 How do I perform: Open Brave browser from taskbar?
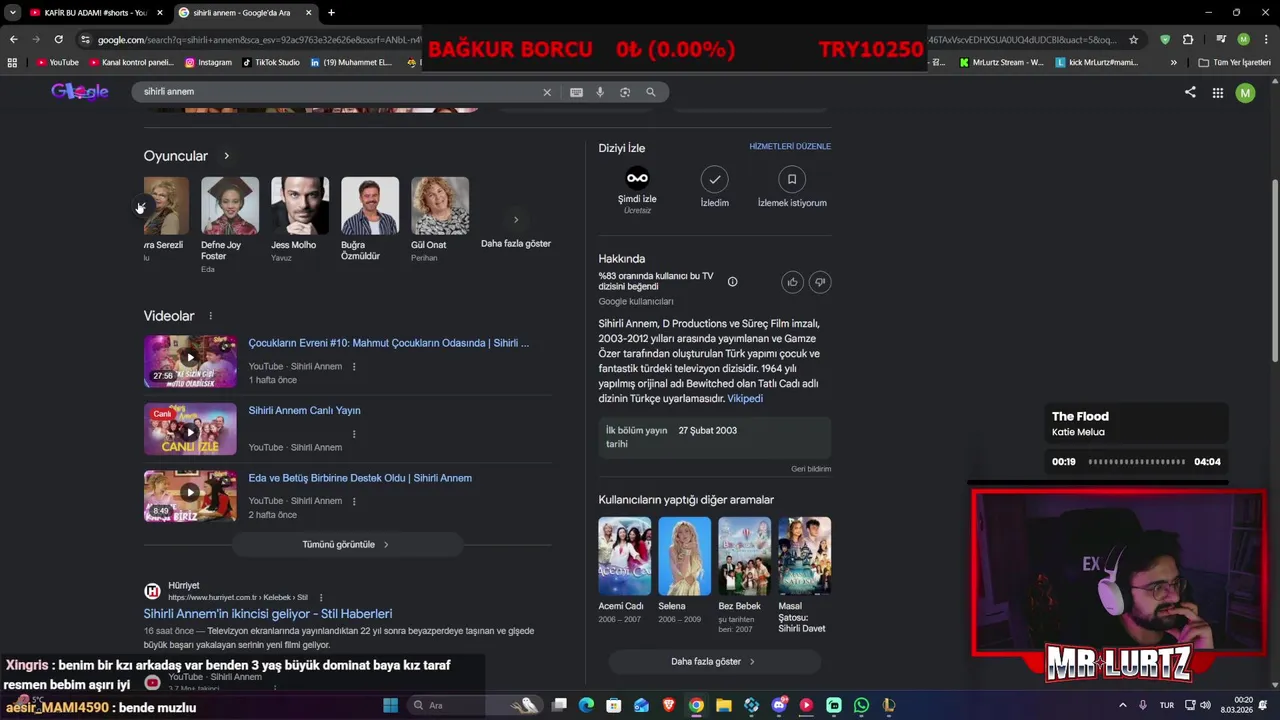(669, 705)
